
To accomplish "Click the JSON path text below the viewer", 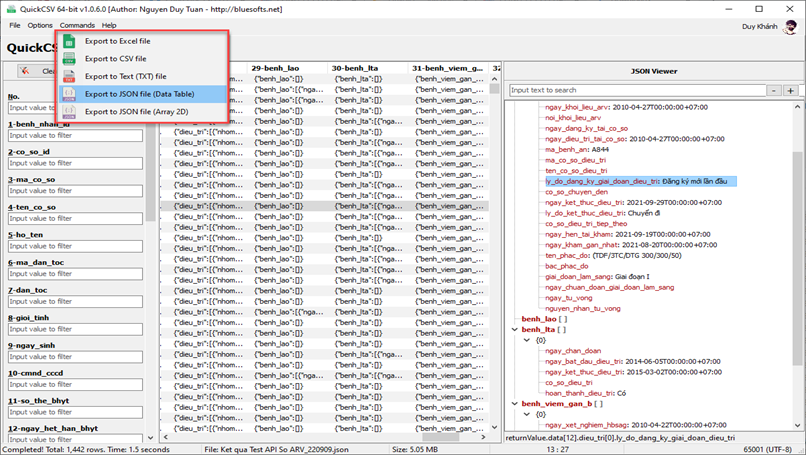I will pos(620,438).
